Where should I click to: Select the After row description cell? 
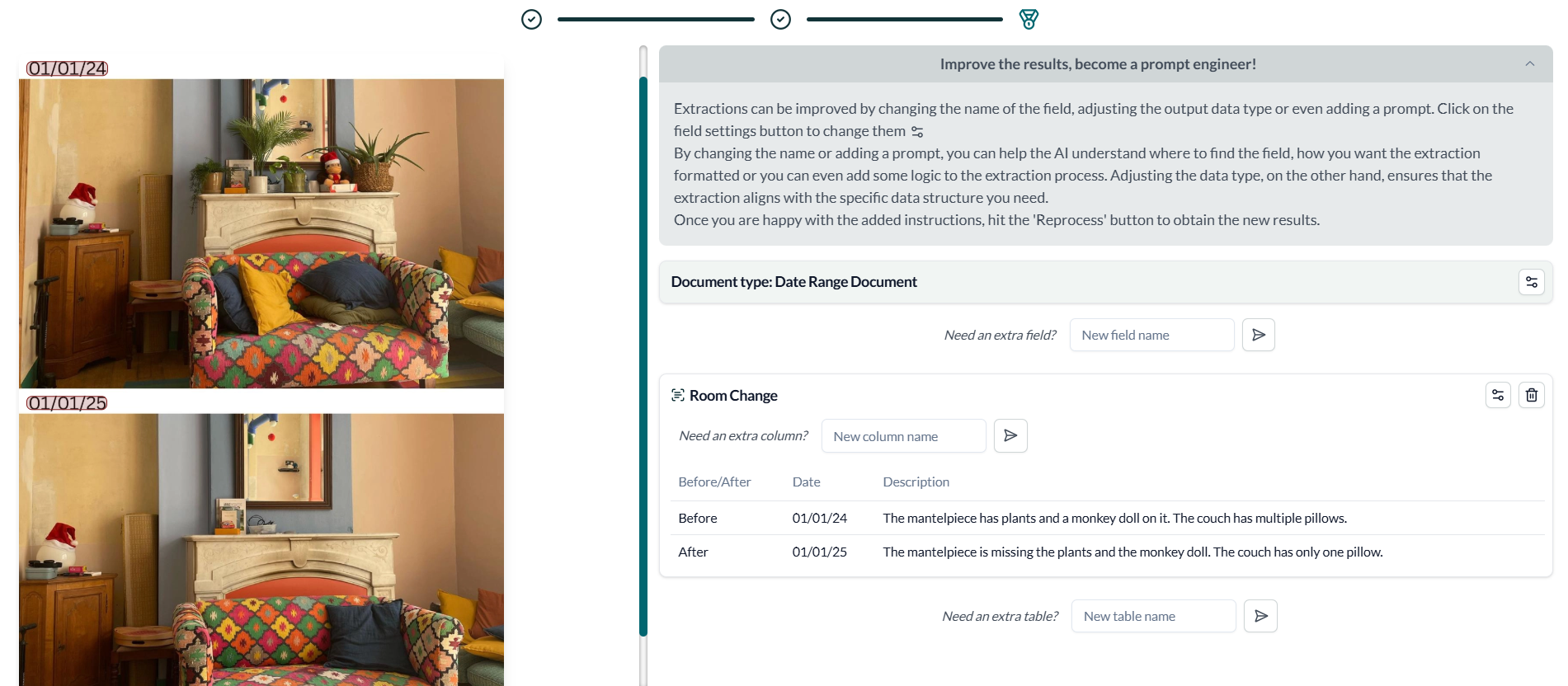(1132, 552)
